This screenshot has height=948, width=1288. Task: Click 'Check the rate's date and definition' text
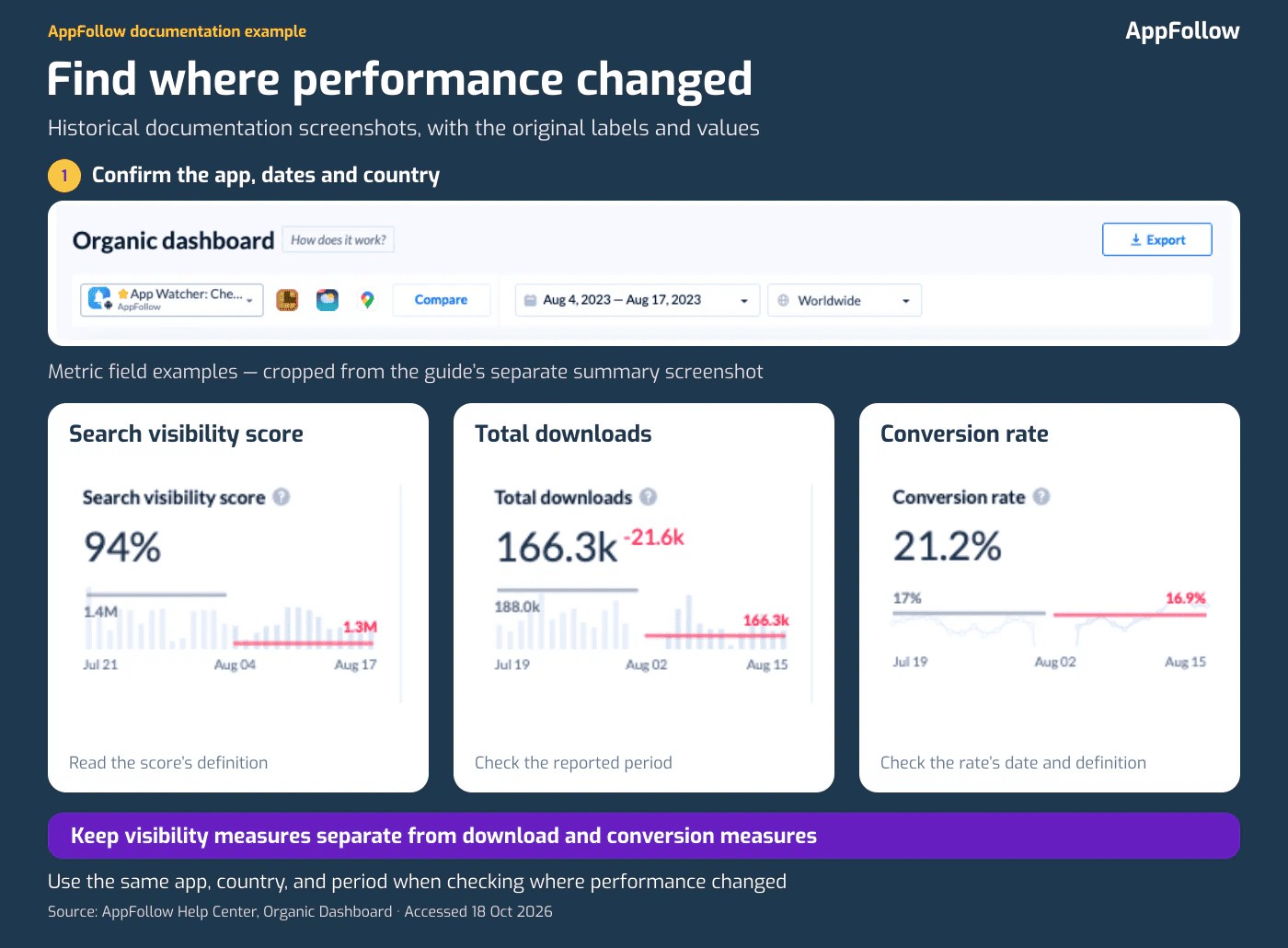(1013, 763)
